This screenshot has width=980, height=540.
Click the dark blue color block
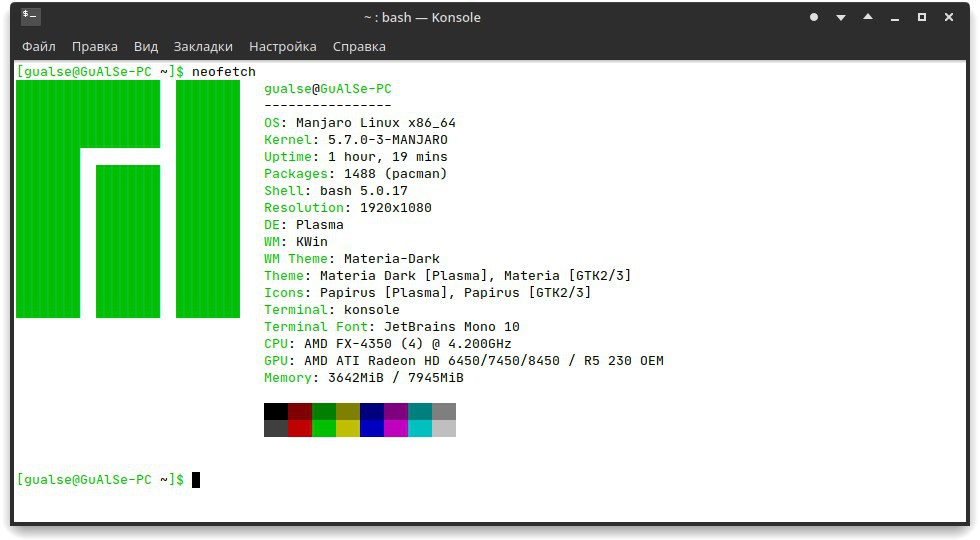pos(372,411)
